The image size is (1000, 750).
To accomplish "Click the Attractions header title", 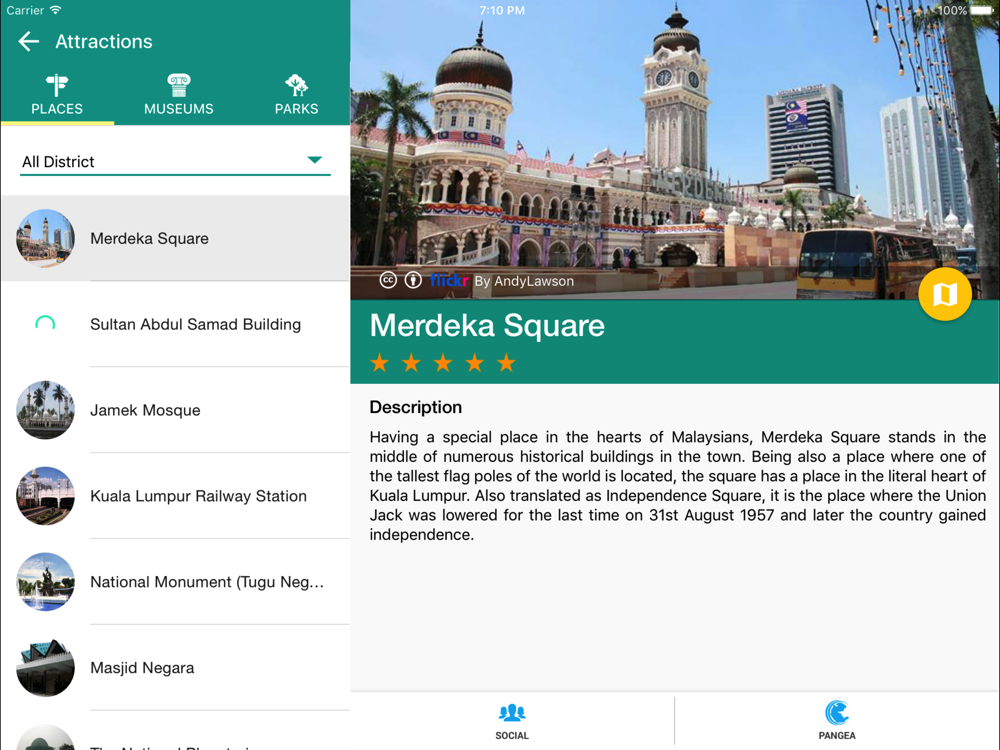I will click(x=104, y=42).
